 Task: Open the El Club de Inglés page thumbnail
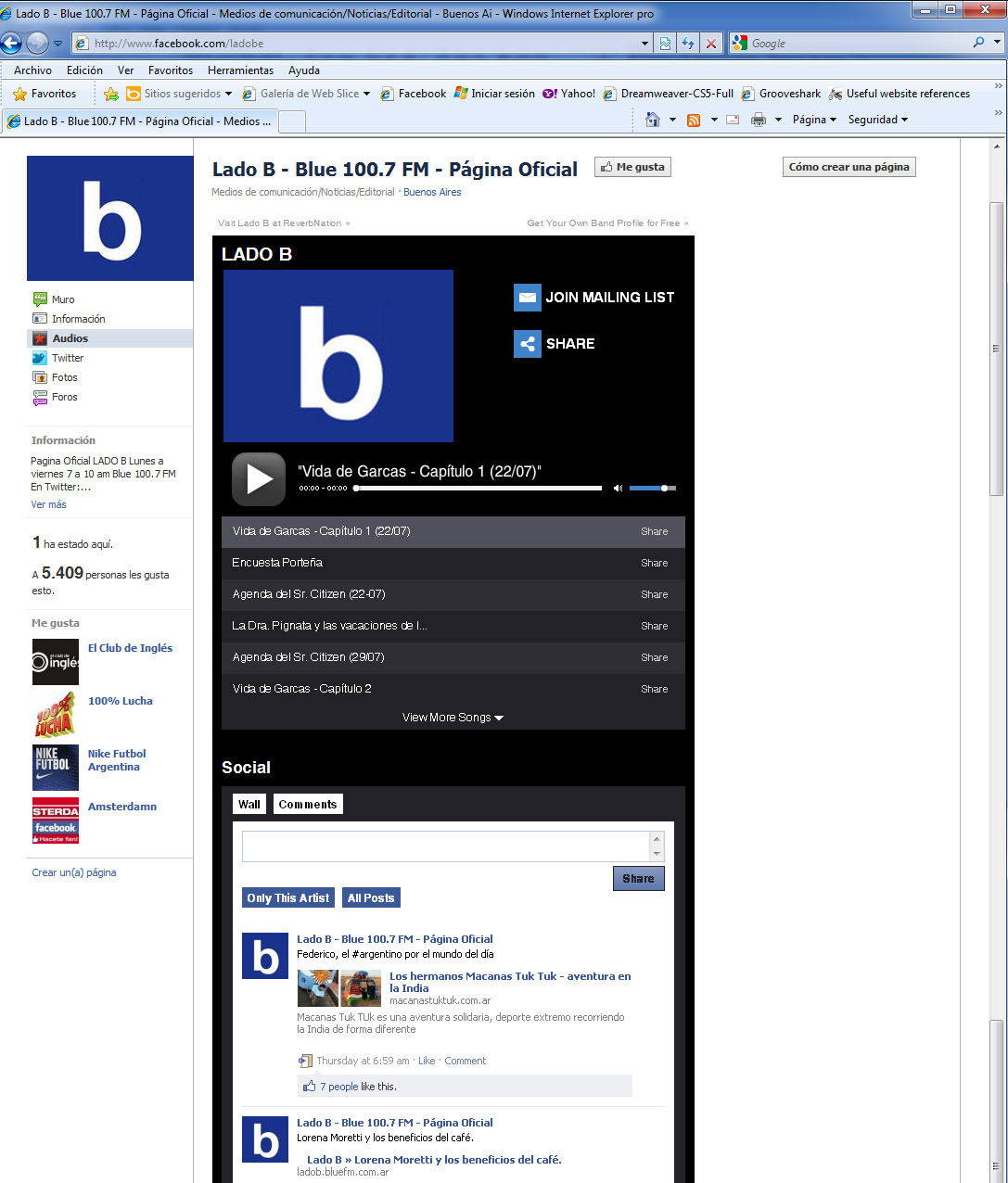click(x=56, y=662)
